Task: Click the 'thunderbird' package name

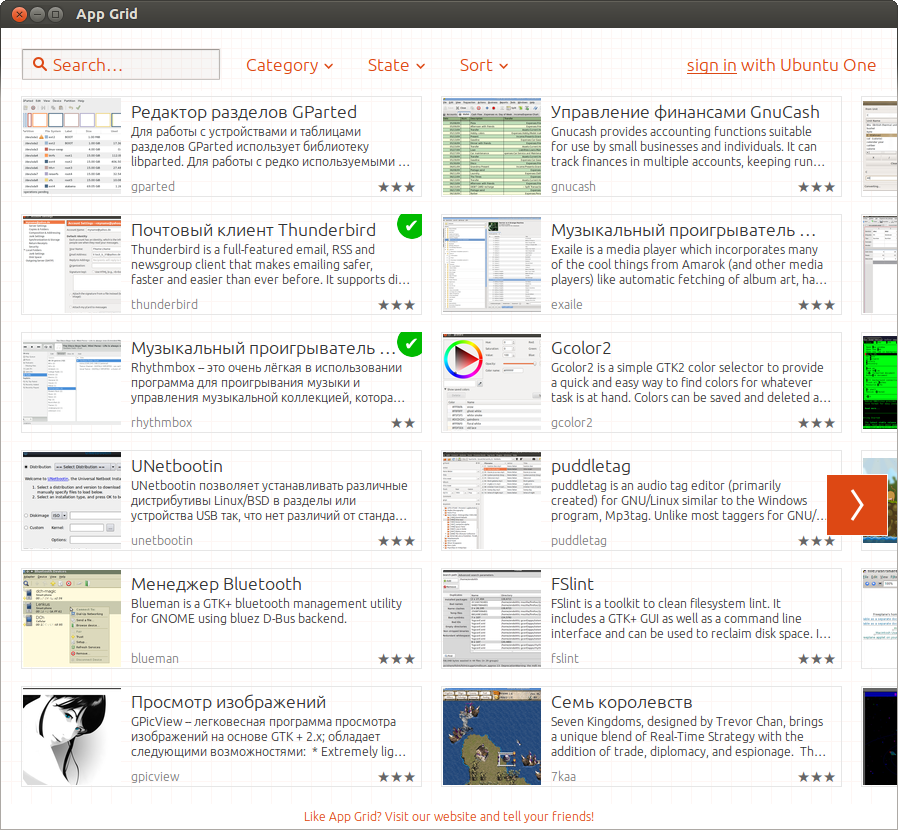Action: pos(164,305)
